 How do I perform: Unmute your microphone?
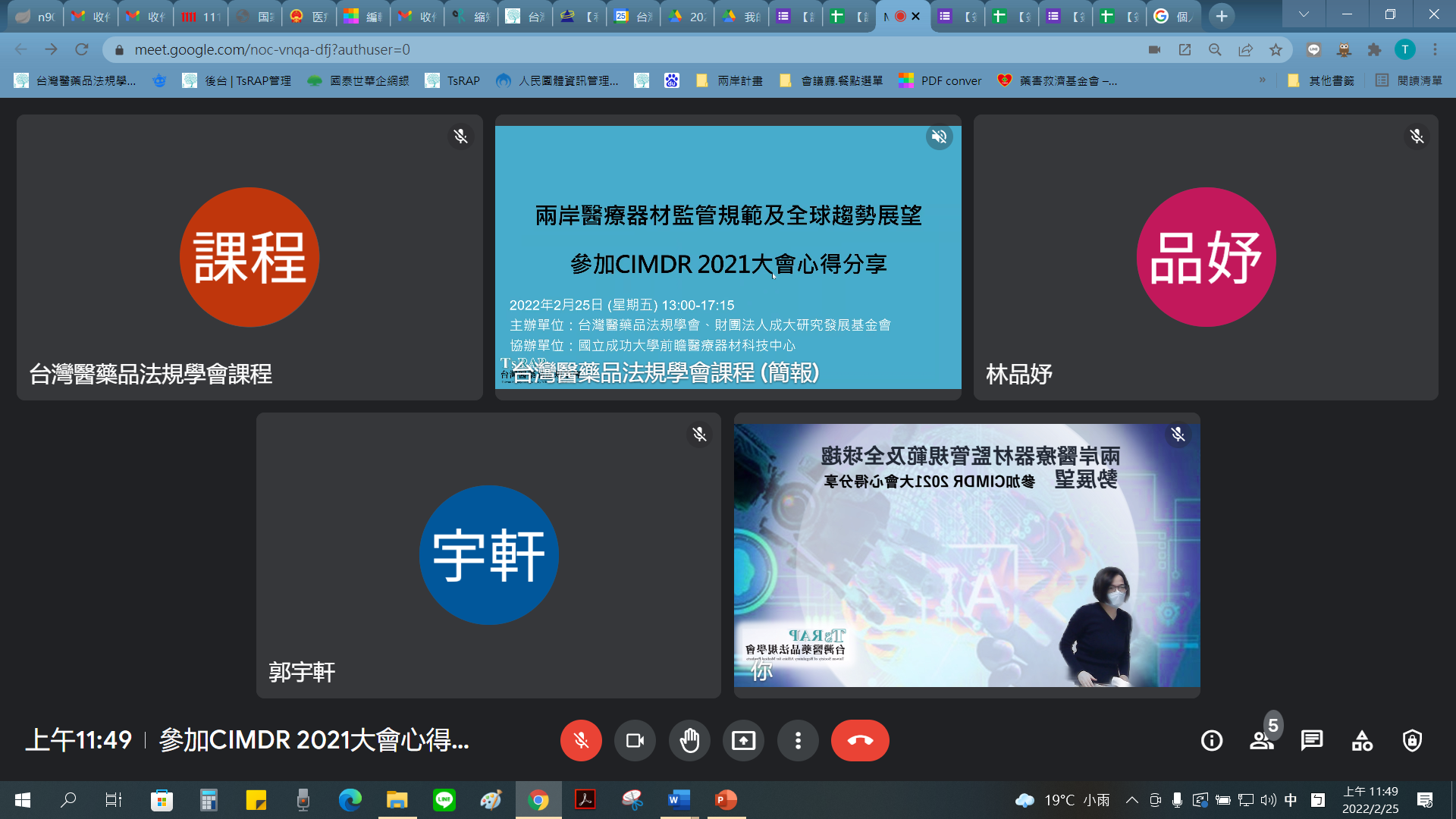[x=581, y=740]
